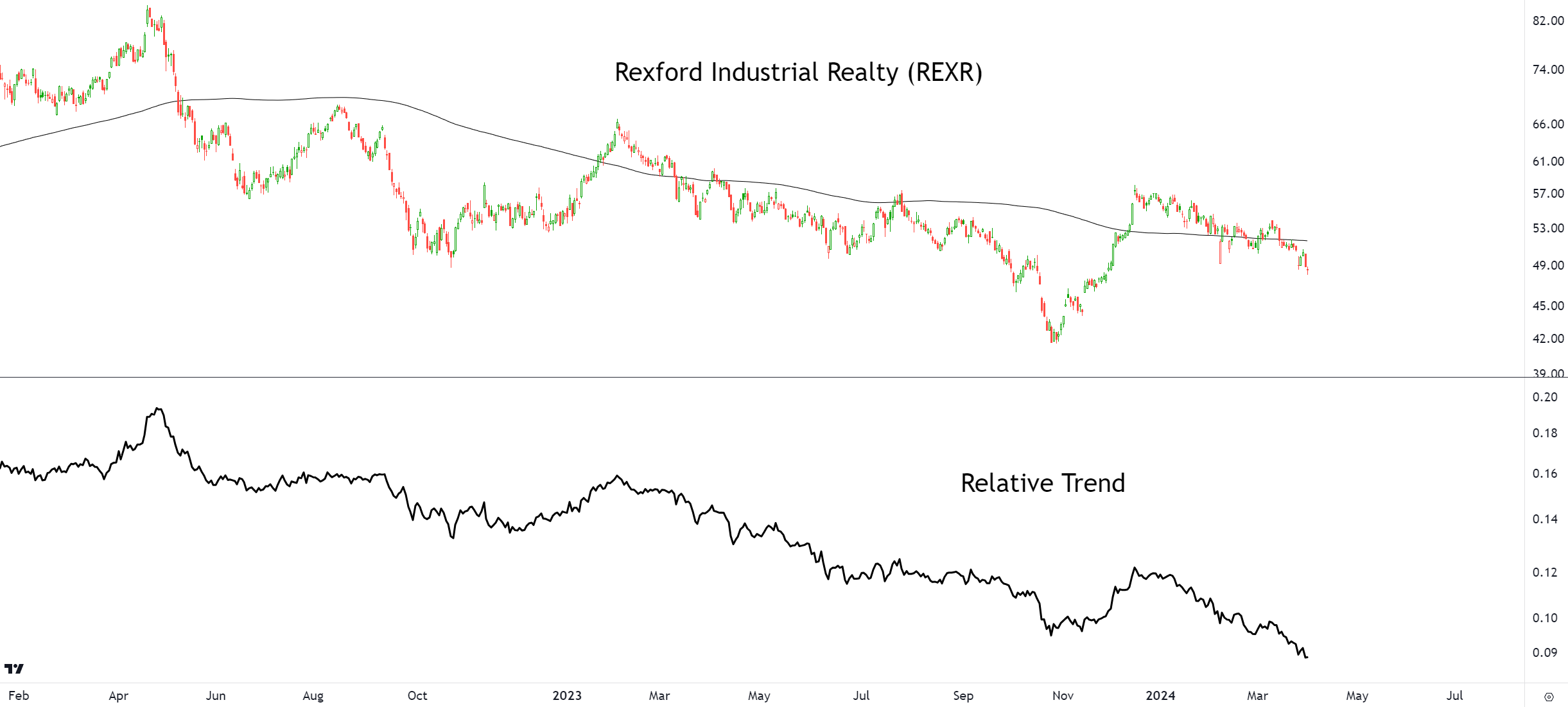Click the 2023 year label on time axis
1568x707 pixels.
[567, 695]
